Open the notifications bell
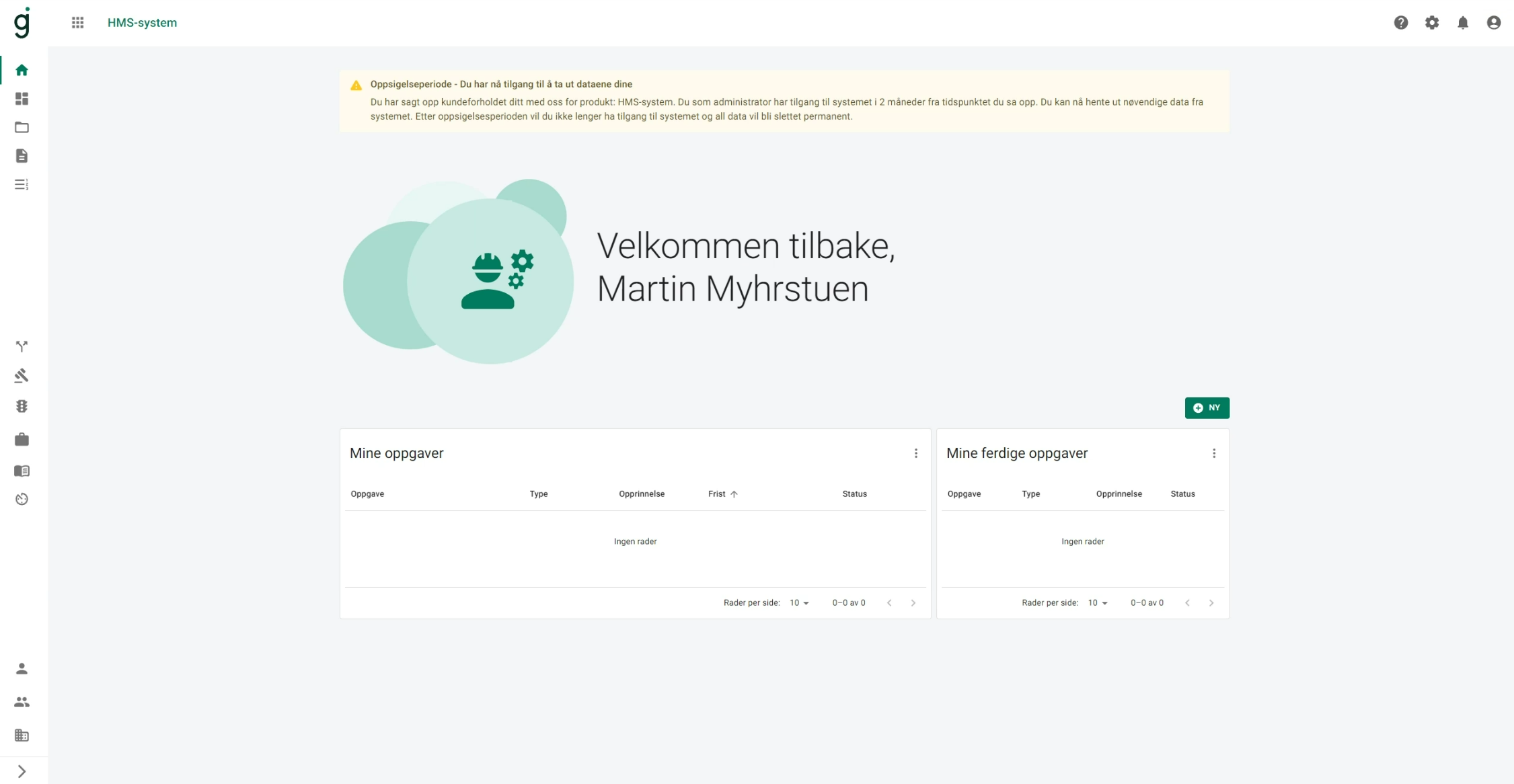 (1463, 23)
